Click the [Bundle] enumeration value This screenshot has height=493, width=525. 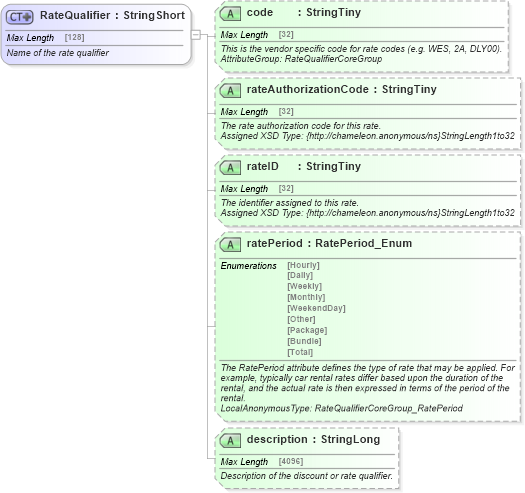pos(304,341)
